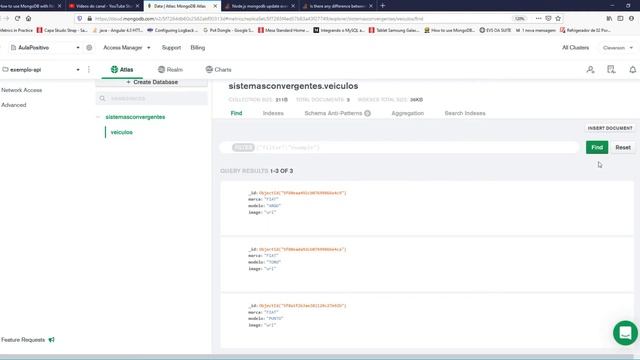The image size is (640, 360).
Task: Open Firefox account icon in toolbar
Action: point(631,18)
